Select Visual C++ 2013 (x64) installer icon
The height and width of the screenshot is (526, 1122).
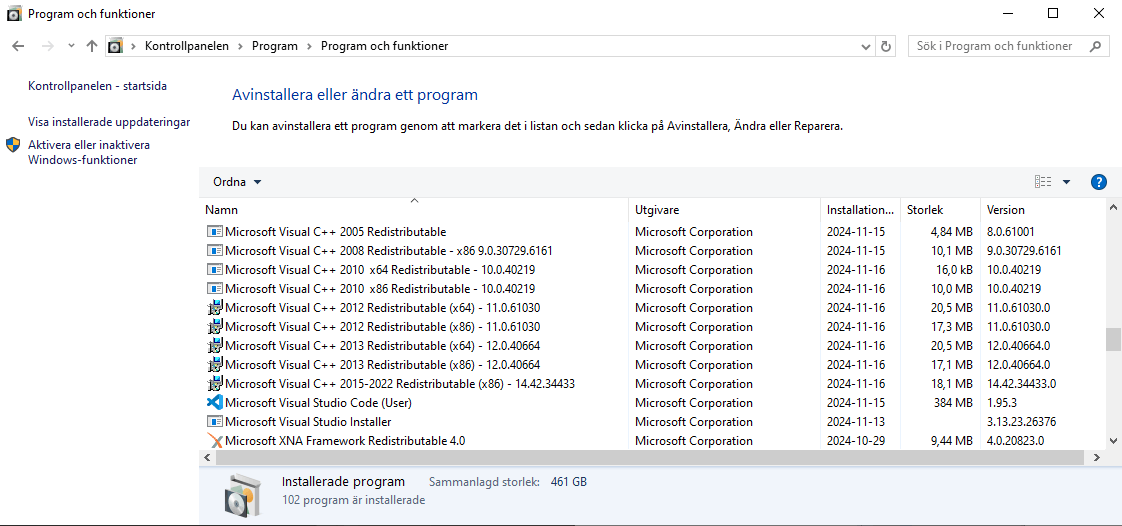[x=215, y=346]
